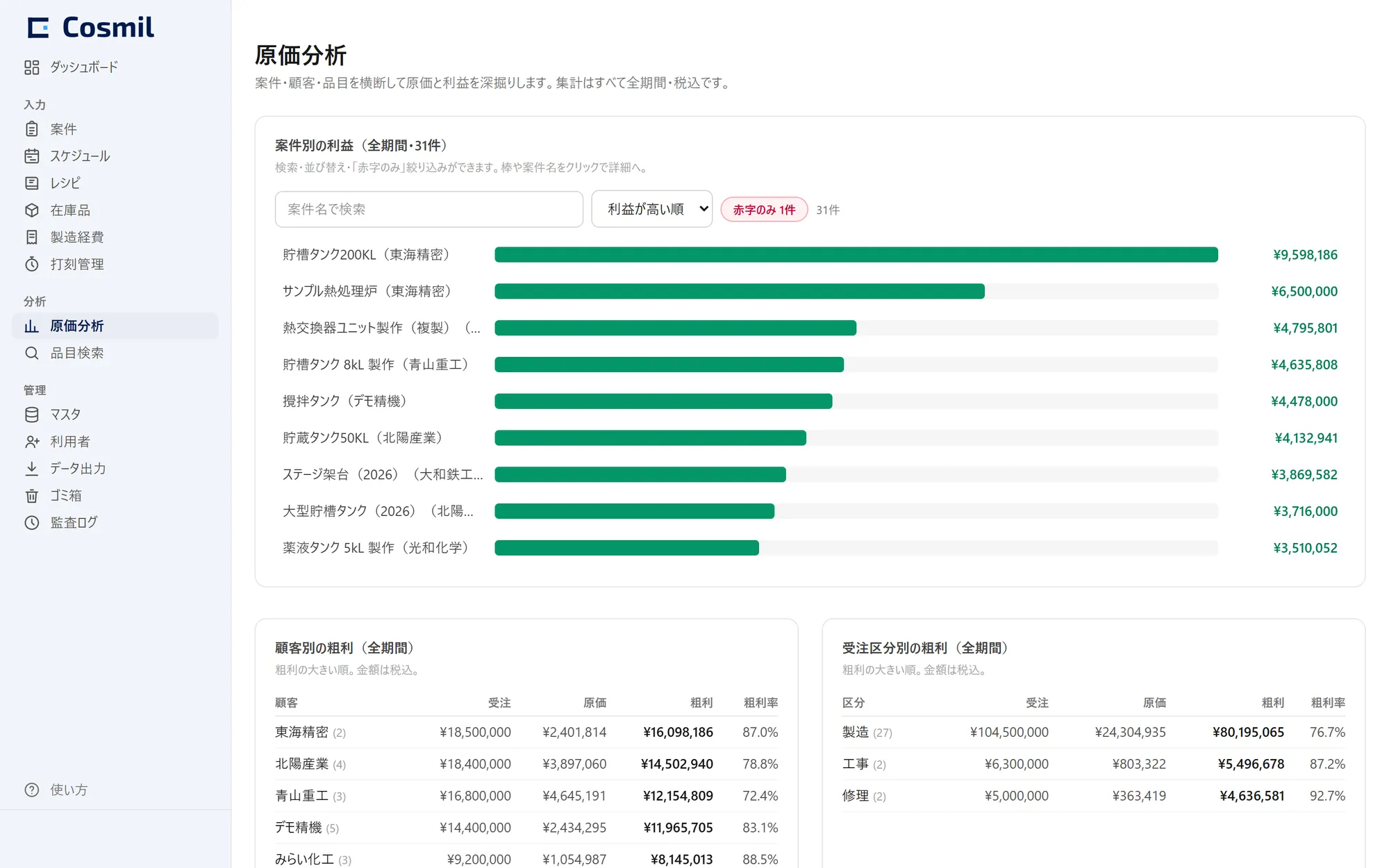Open project 大型貯槽タンク（2026）
The image size is (1389, 868).
[379, 512]
